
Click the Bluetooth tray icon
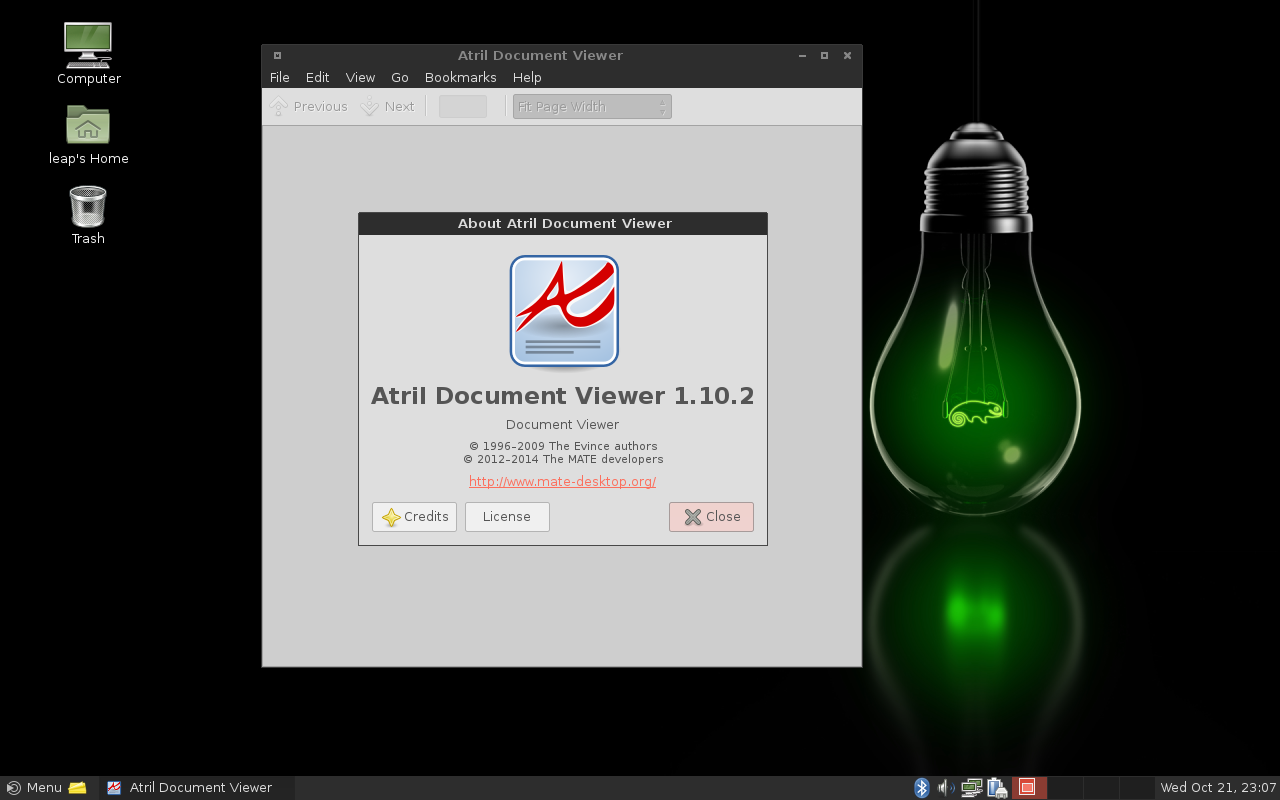921,788
